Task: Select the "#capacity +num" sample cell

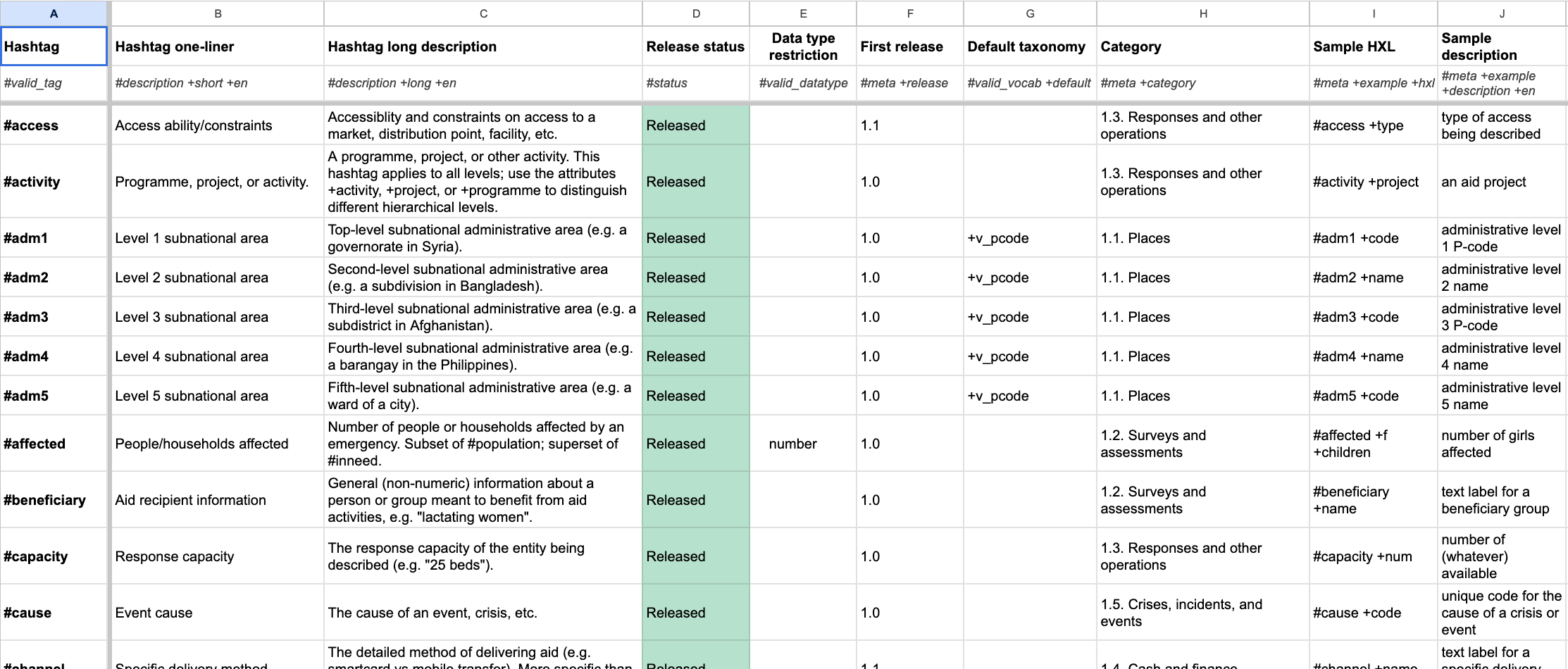Action: 1372,556
